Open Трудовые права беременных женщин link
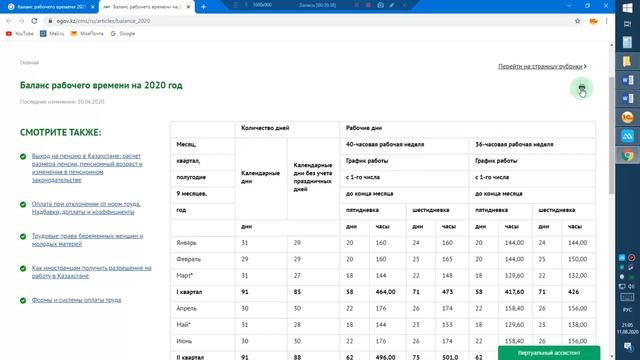640x360 pixels. click(87, 240)
